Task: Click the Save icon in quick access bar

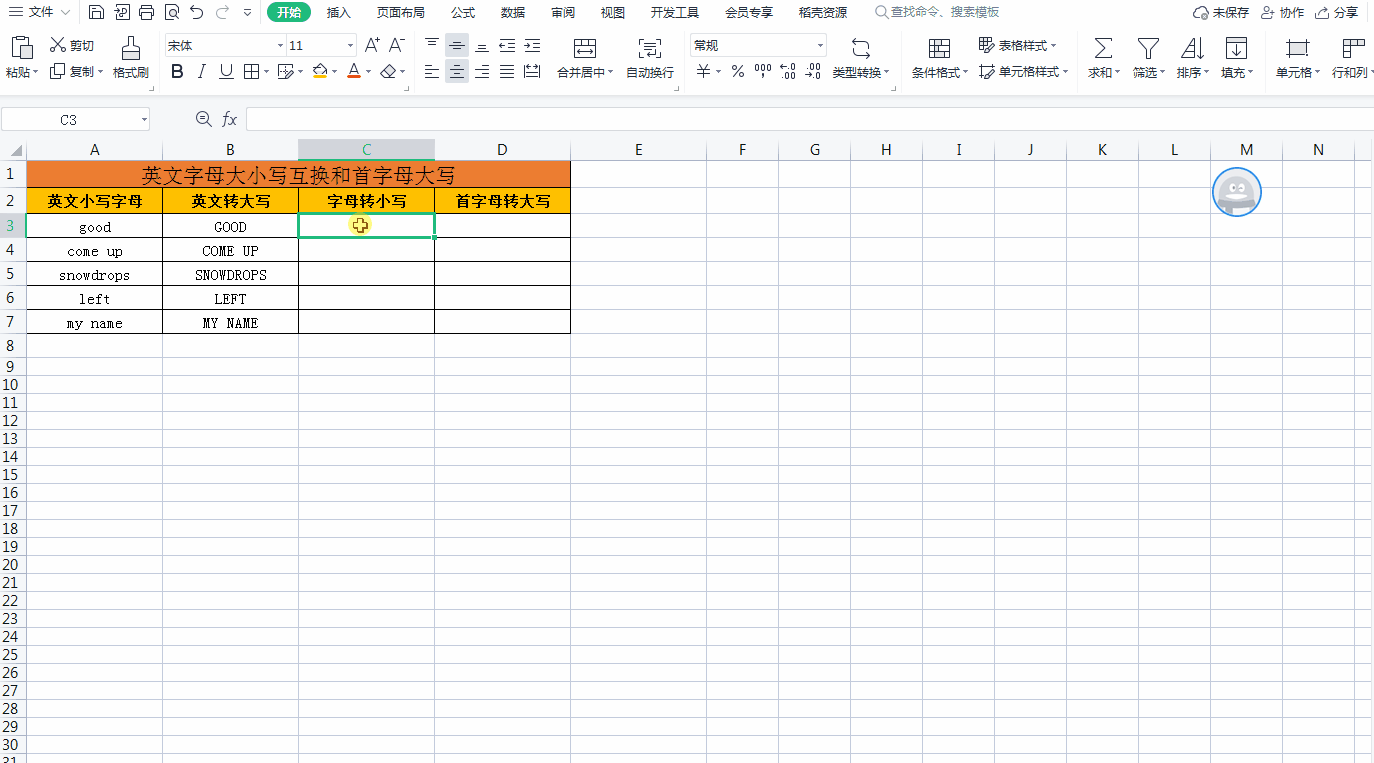Action: [x=96, y=13]
